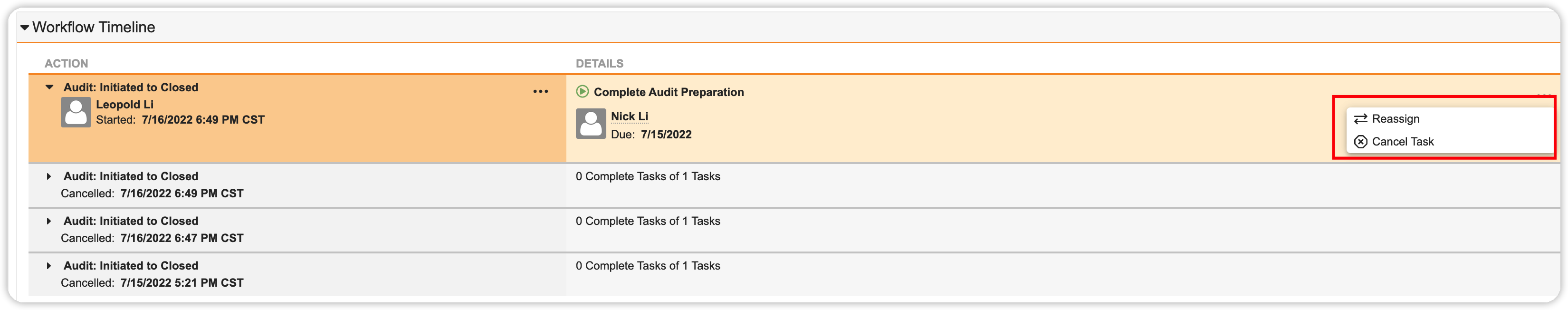This screenshot has height=310, width=1568.
Task: Click Leopold Li's avatar icon
Action: point(76,112)
